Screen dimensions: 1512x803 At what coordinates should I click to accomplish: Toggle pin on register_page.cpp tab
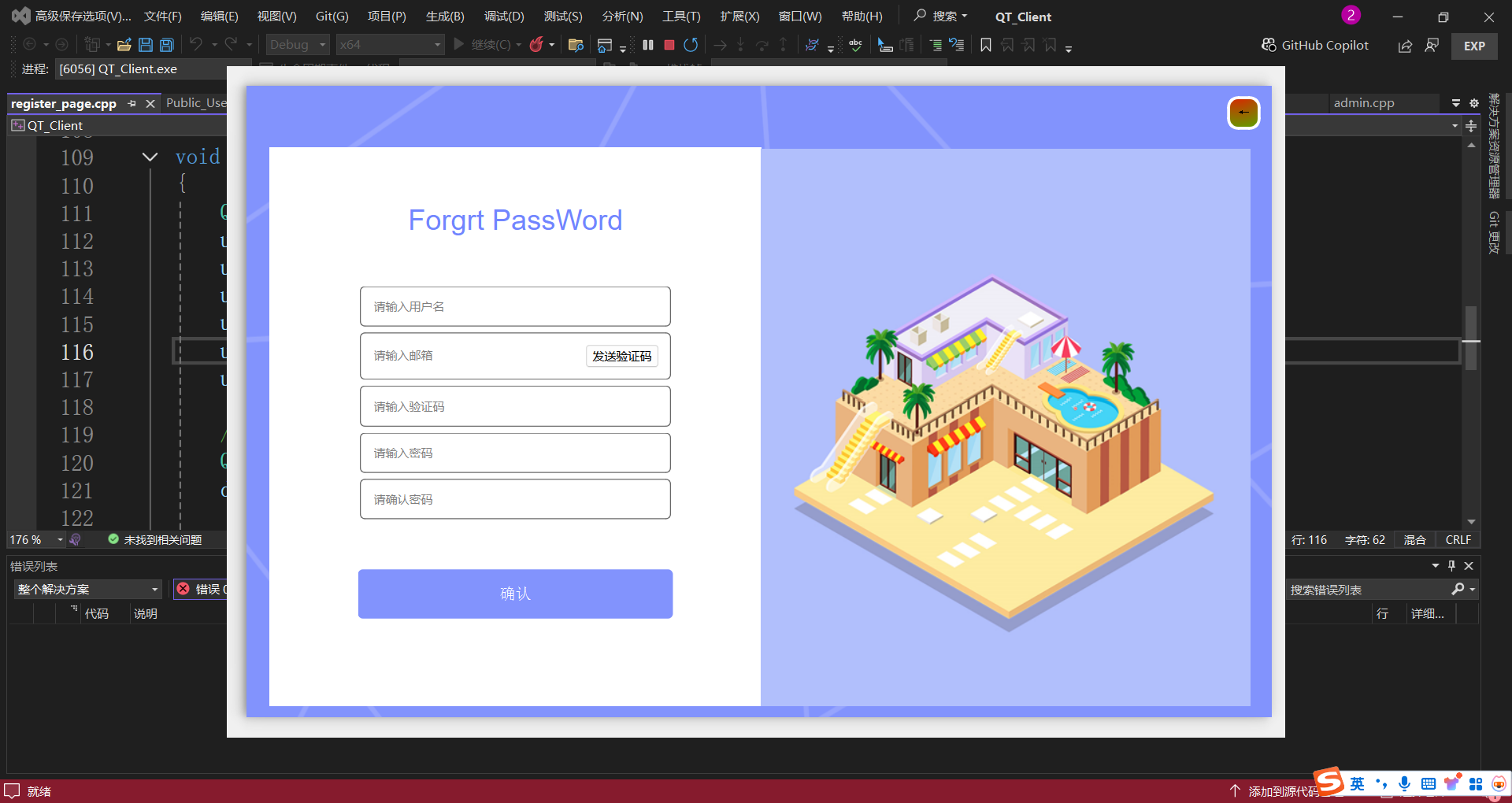pos(132,103)
